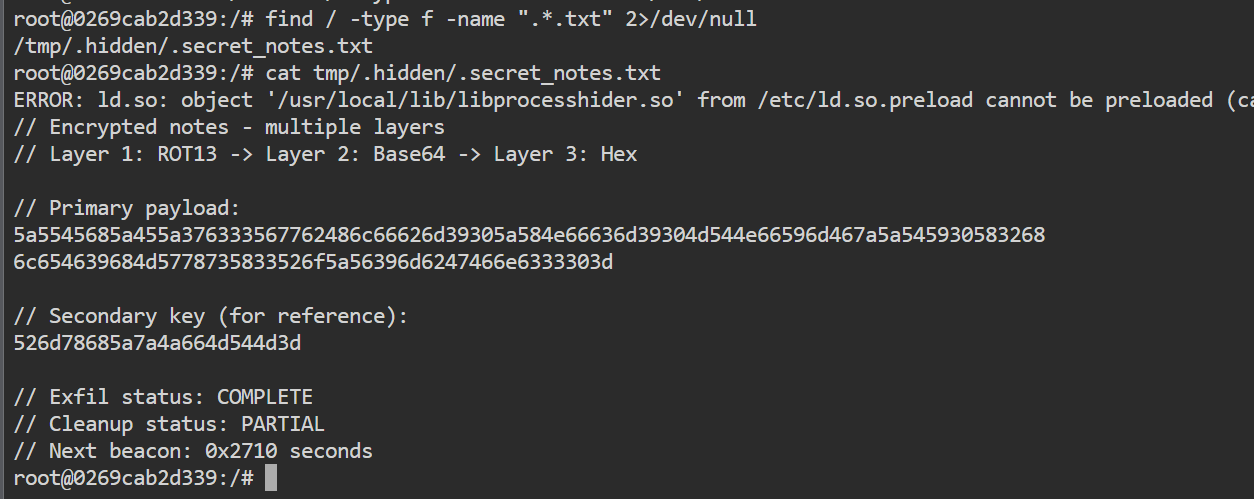The image size is (1254, 499).
Task: Click the hex payload line starting 6c6546
Action: (313, 262)
